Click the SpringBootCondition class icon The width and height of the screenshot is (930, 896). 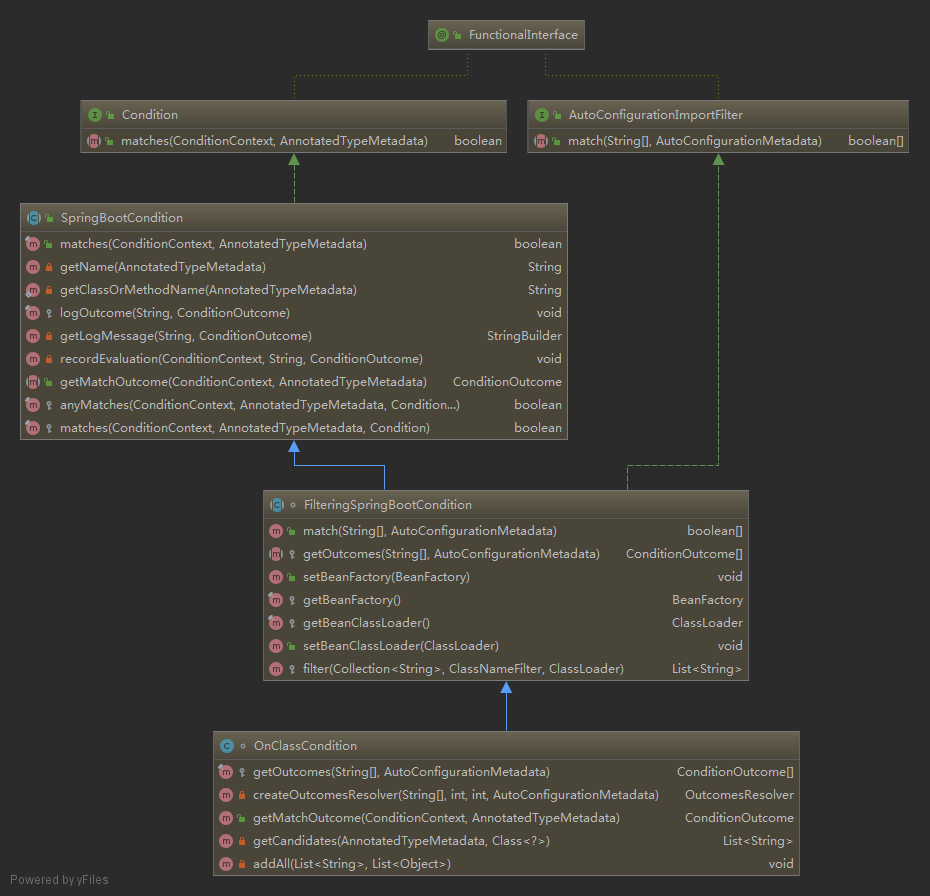[x=34, y=218]
